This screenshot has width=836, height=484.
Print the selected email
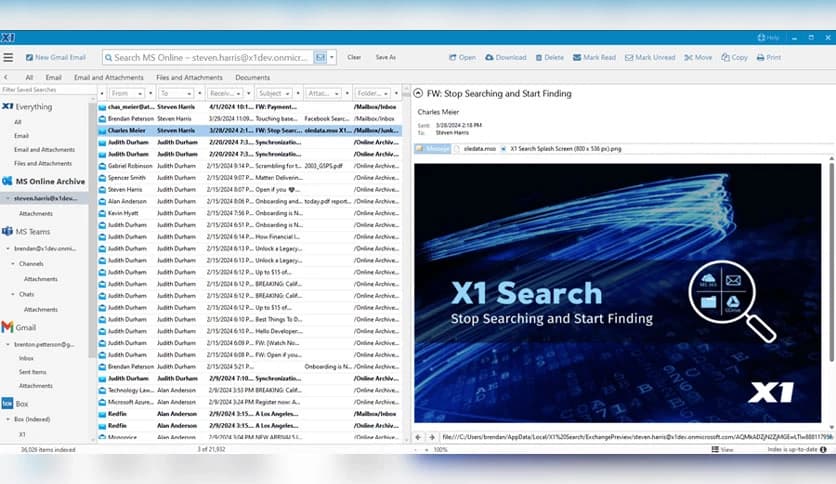(x=768, y=58)
